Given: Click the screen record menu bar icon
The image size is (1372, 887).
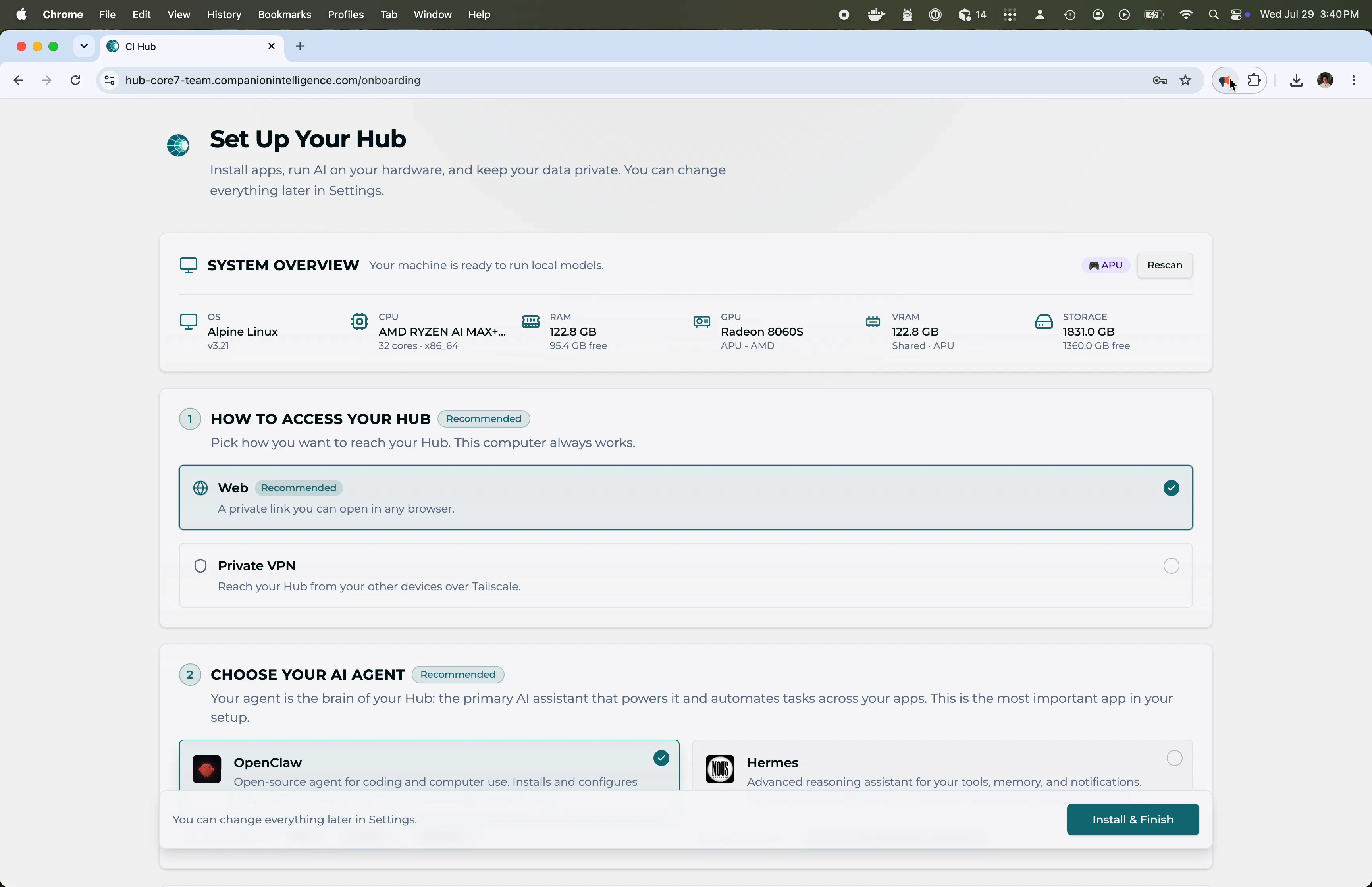Looking at the screenshot, I should pos(844,15).
